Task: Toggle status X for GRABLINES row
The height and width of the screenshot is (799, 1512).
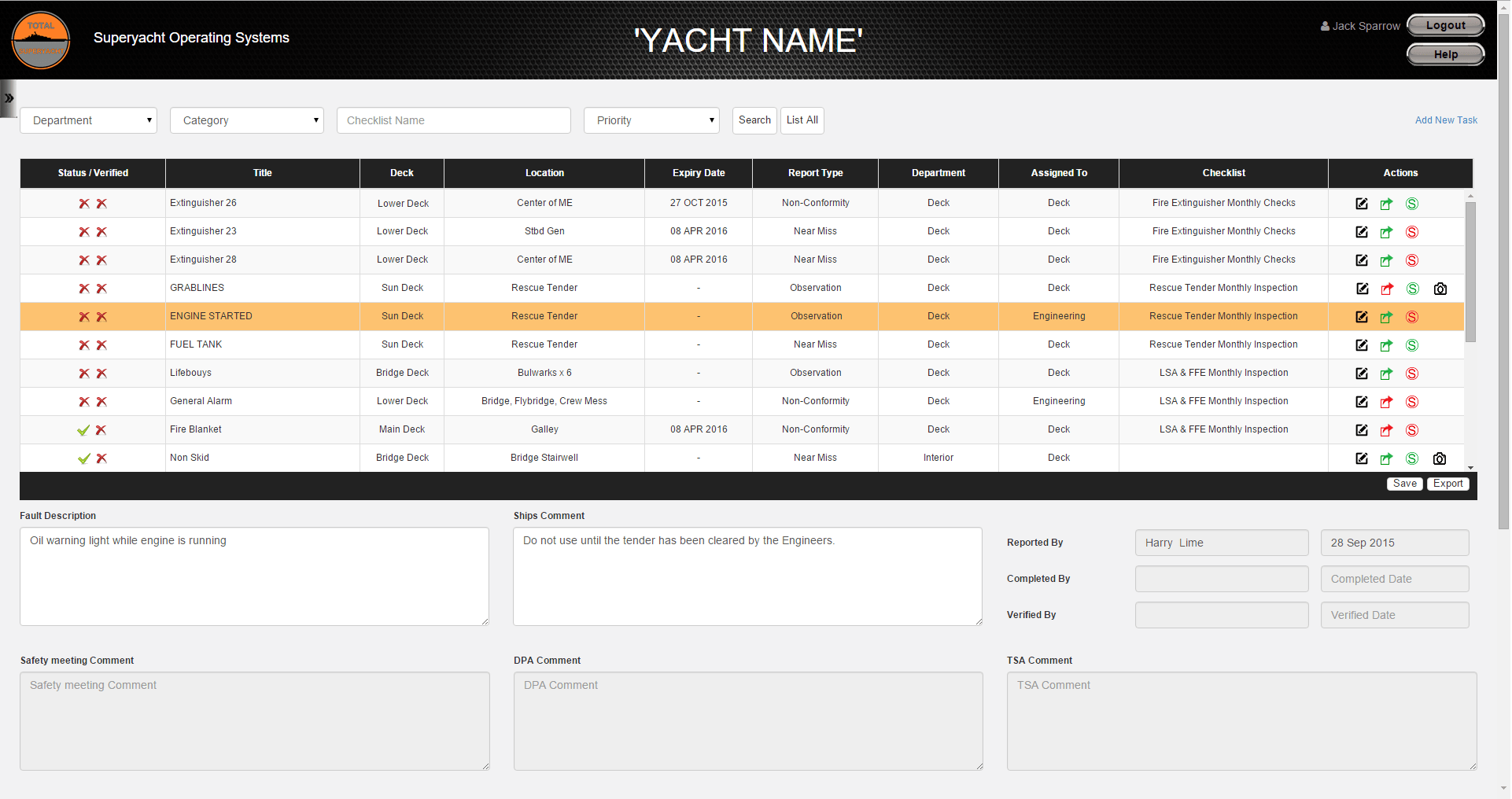Action: point(84,289)
